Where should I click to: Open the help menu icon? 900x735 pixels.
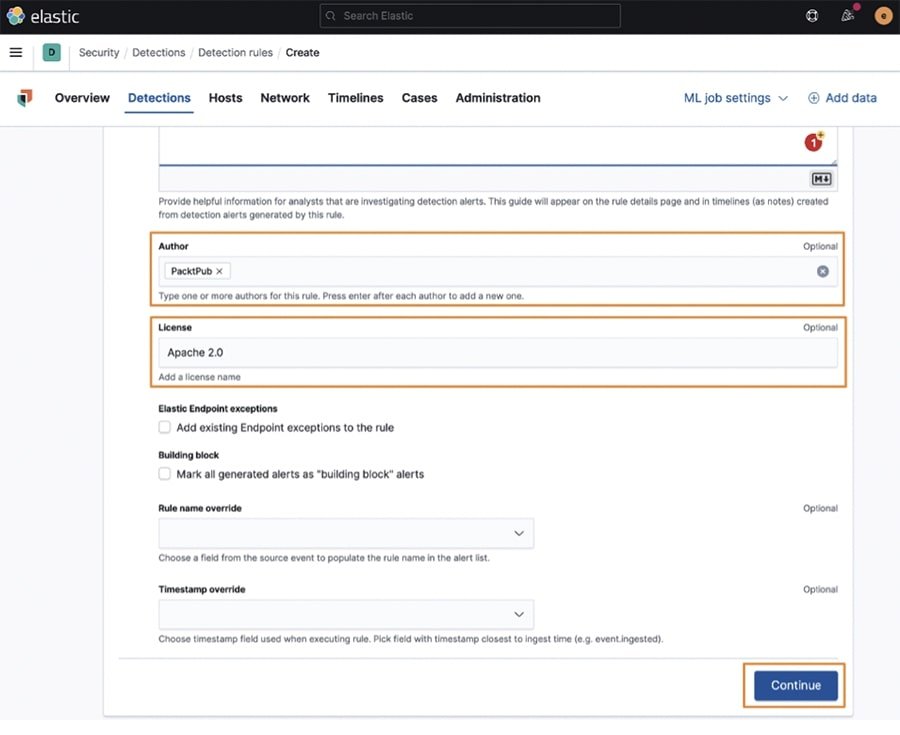pyautogui.click(x=812, y=16)
